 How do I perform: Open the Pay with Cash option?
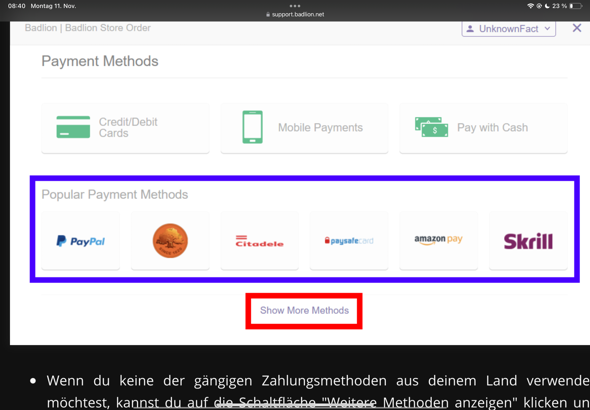point(483,128)
